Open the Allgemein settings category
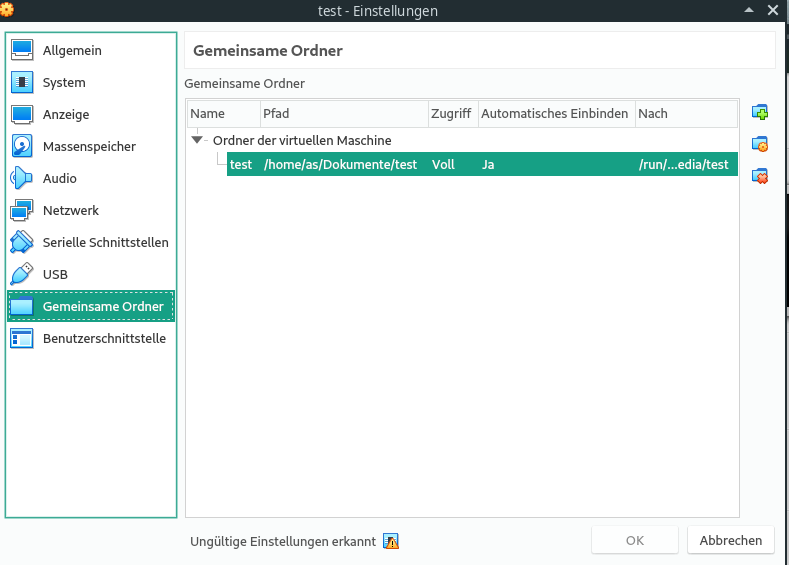This screenshot has width=789, height=565. [71, 50]
